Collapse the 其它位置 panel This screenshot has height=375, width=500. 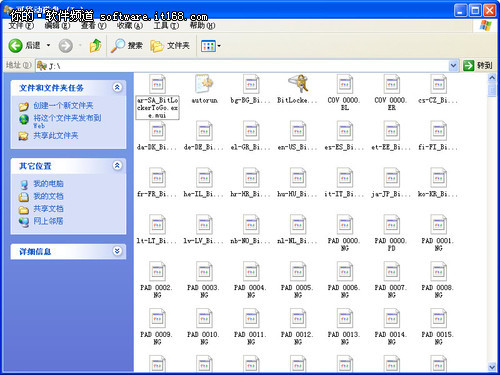[117, 165]
